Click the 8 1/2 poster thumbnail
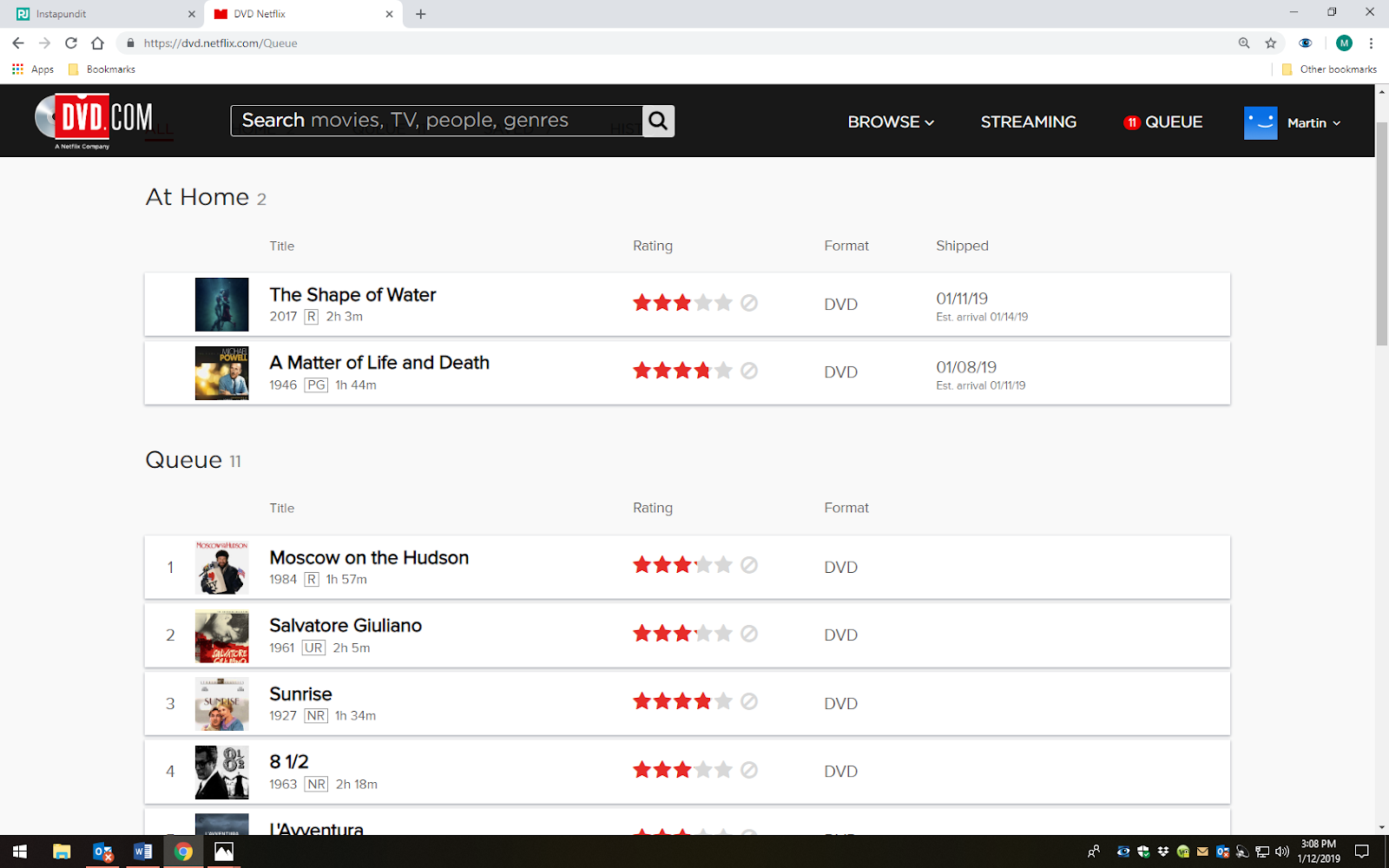This screenshot has height=868, width=1389. click(x=221, y=773)
